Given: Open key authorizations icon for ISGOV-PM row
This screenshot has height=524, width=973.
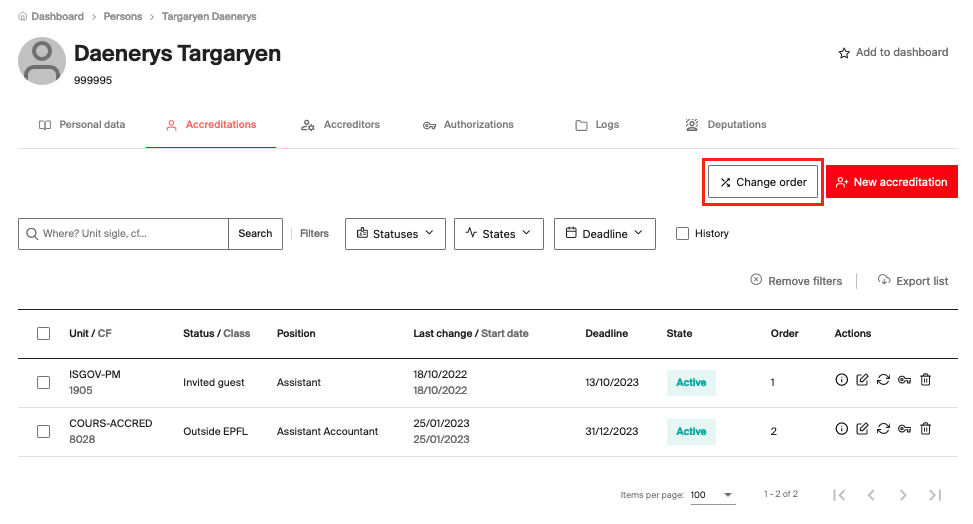Looking at the screenshot, I should pos(904,380).
